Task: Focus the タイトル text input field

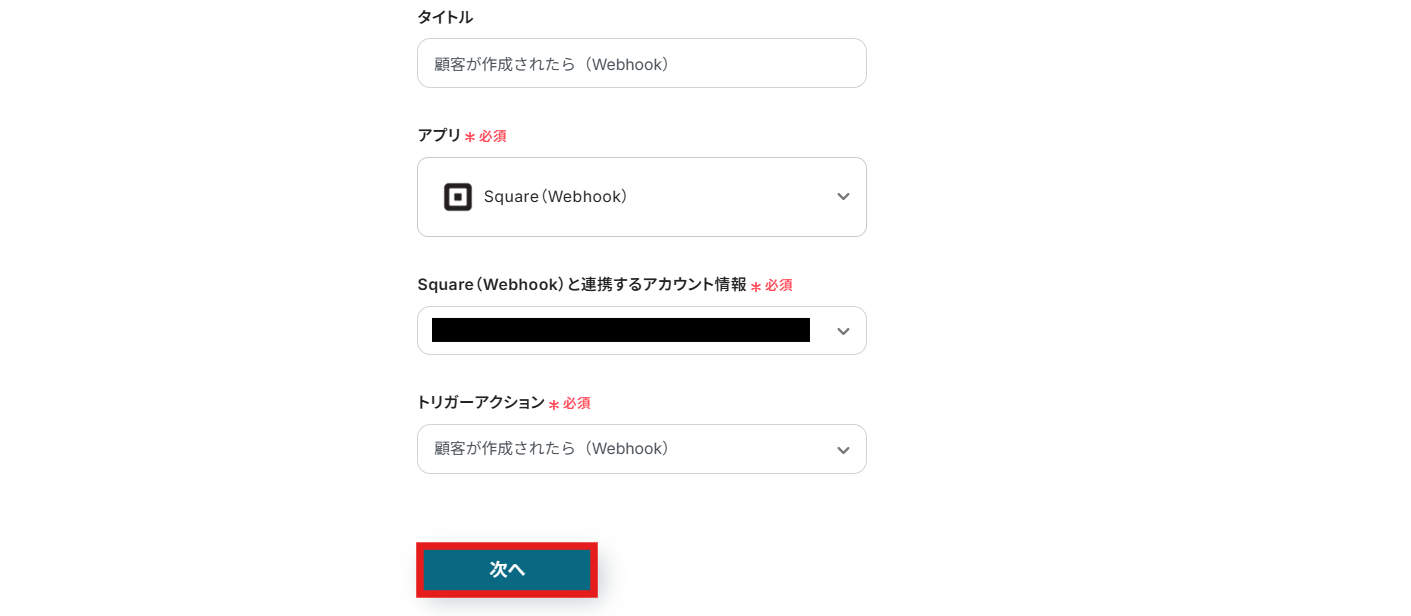Action: coord(760,64)
